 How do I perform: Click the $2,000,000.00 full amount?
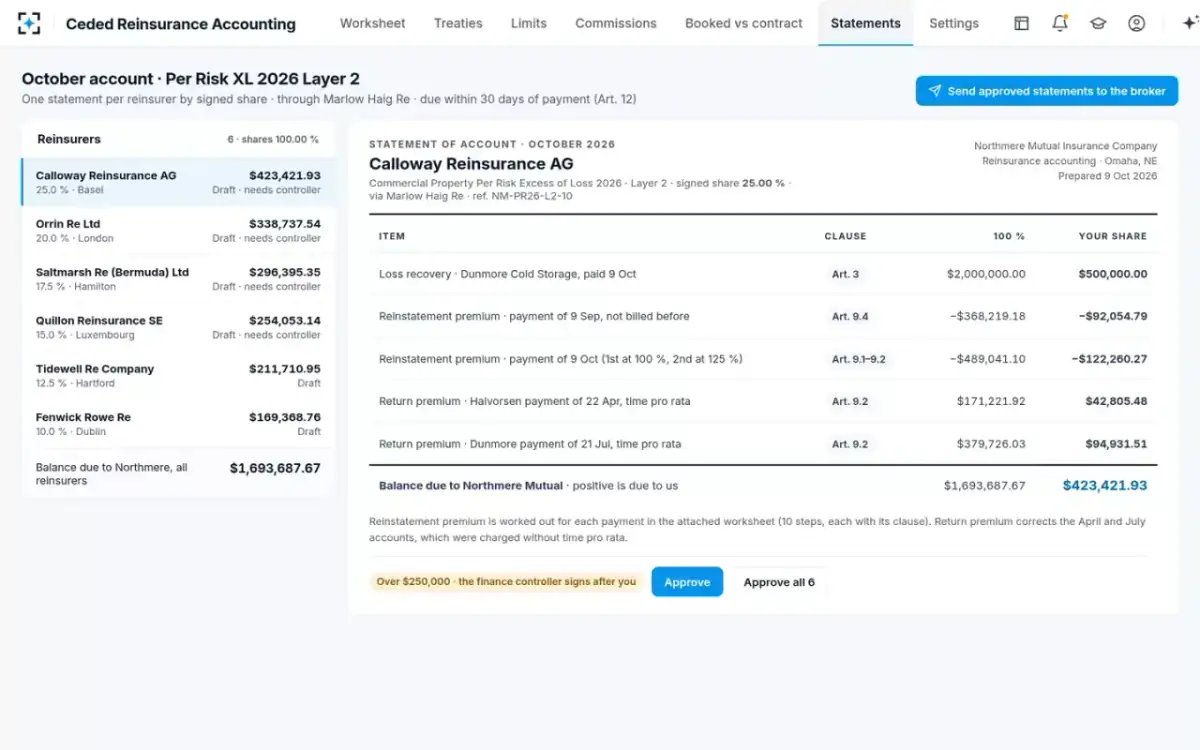click(986, 274)
